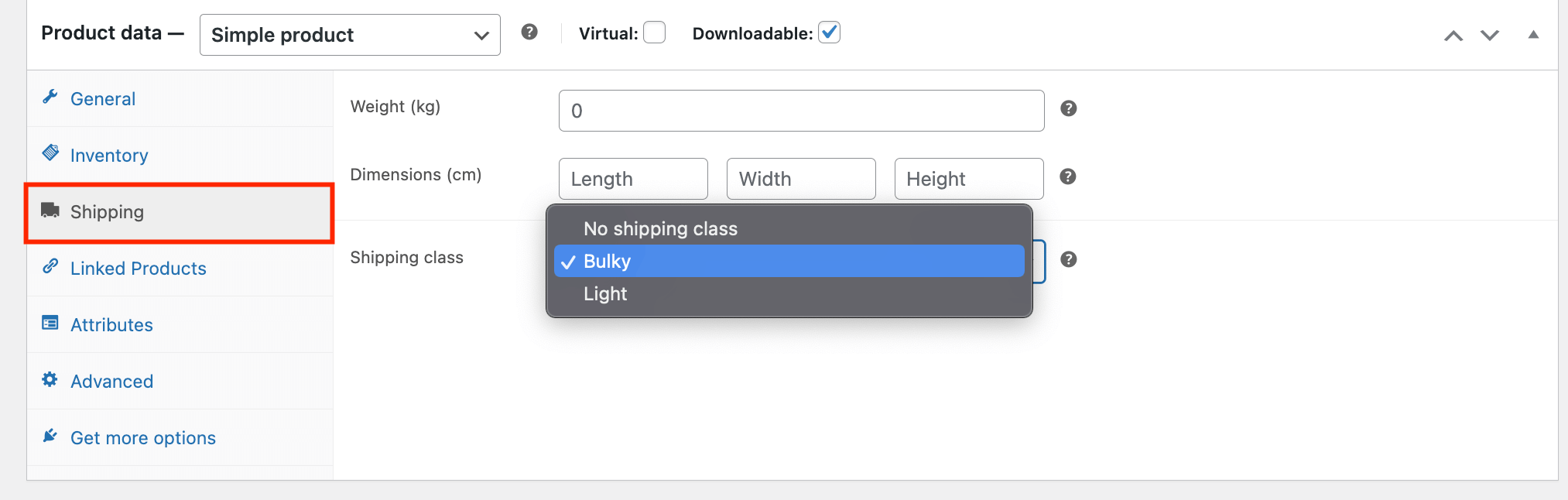Viewport: 1568px width, 500px height.
Task: Select the Attributes panel icon
Action: click(x=50, y=323)
